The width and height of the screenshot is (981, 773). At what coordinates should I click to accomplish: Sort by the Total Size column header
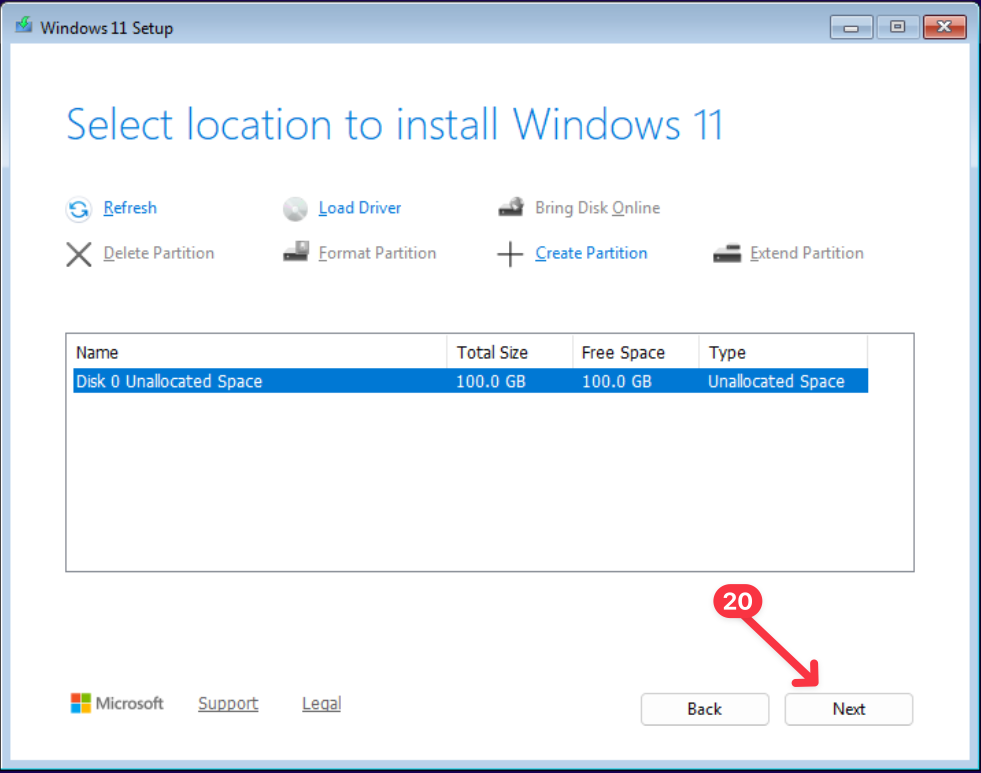pyautogui.click(x=510, y=352)
